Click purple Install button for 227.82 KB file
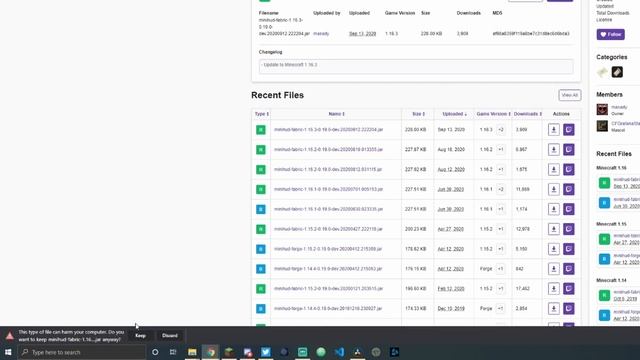Screen dimensions: 640x360 click(569, 169)
